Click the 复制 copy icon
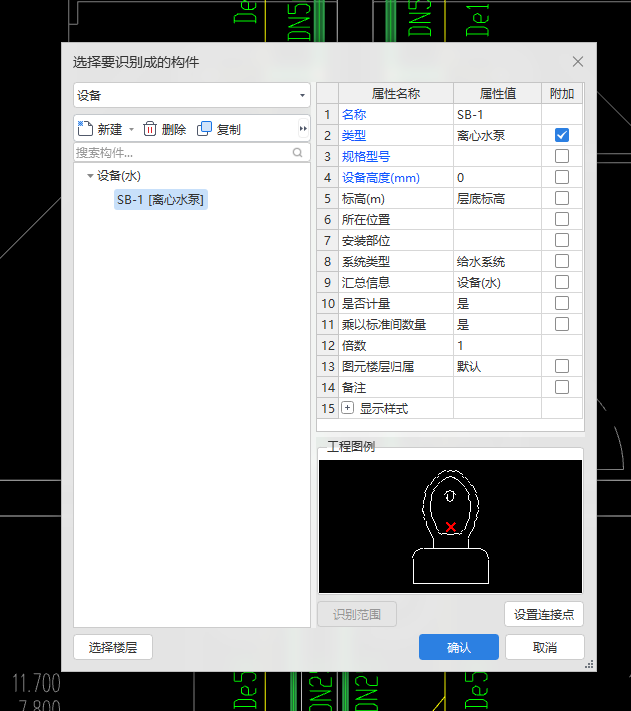This screenshot has height=711, width=631. tap(204, 129)
